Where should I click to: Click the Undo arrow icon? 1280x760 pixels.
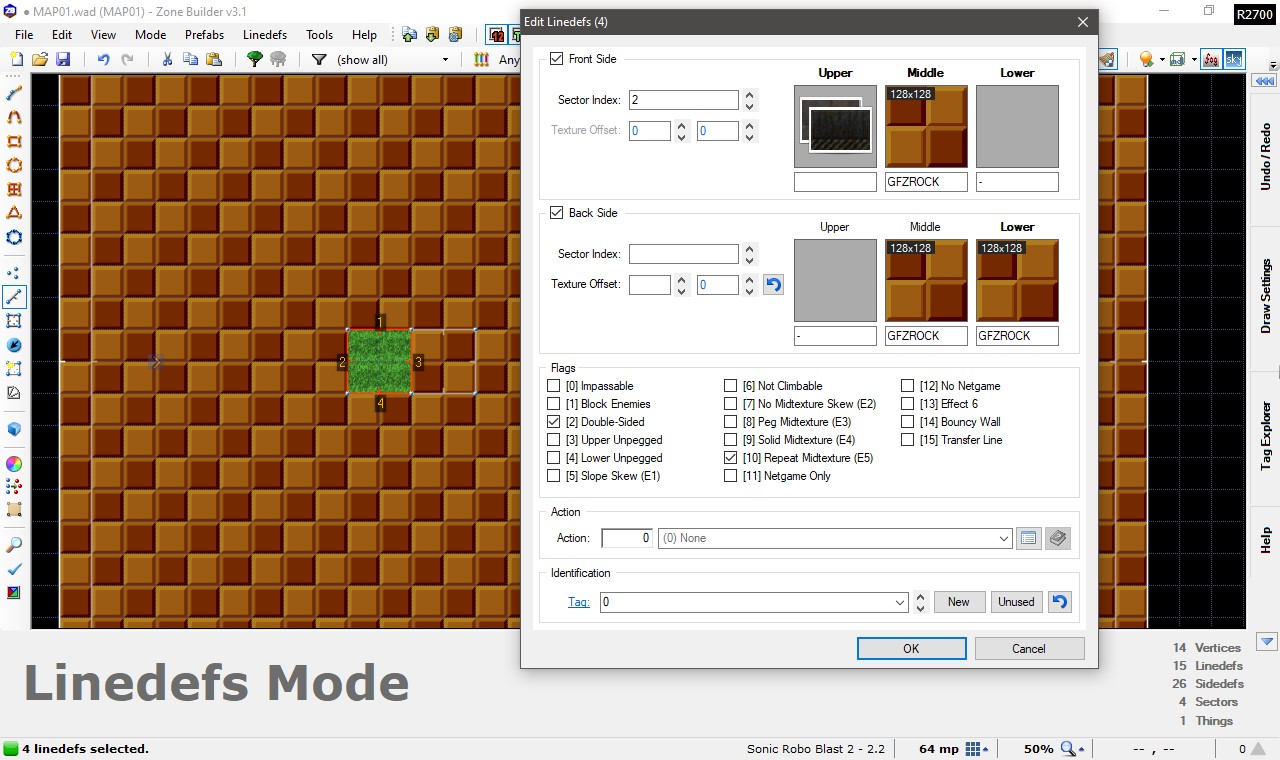click(103, 60)
